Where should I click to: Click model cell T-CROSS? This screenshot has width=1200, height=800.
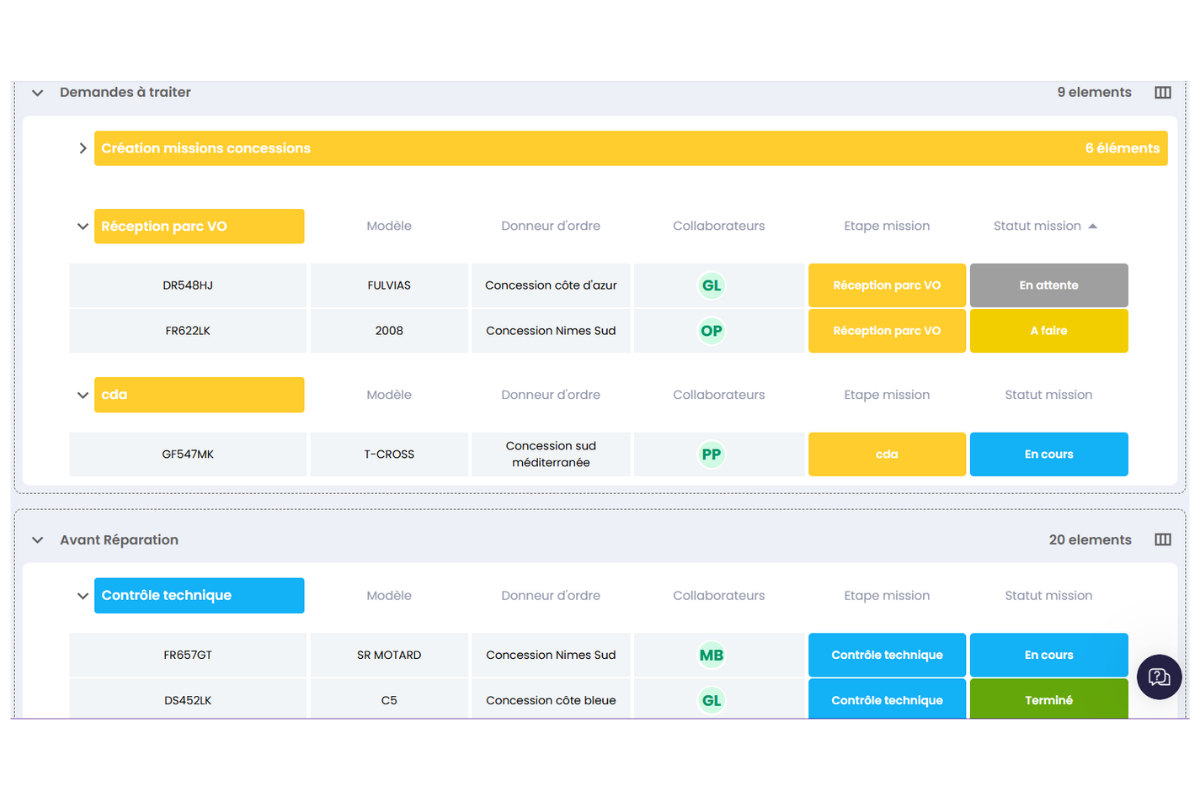389,454
